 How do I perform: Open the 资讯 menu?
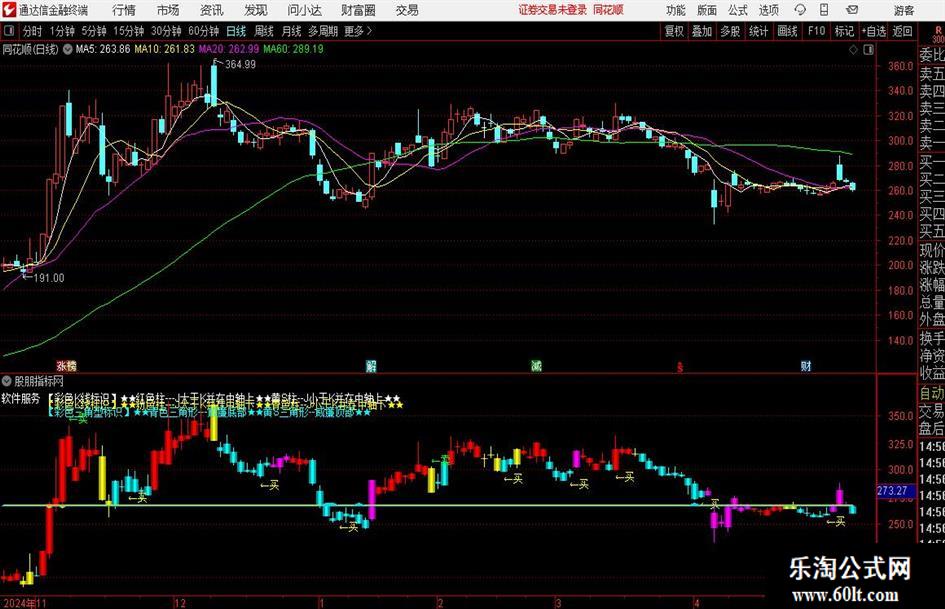tap(212, 10)
